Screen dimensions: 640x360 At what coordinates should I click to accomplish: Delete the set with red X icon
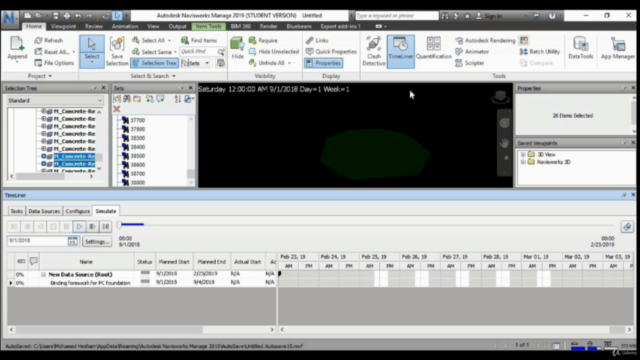click(x=117, y=109)
